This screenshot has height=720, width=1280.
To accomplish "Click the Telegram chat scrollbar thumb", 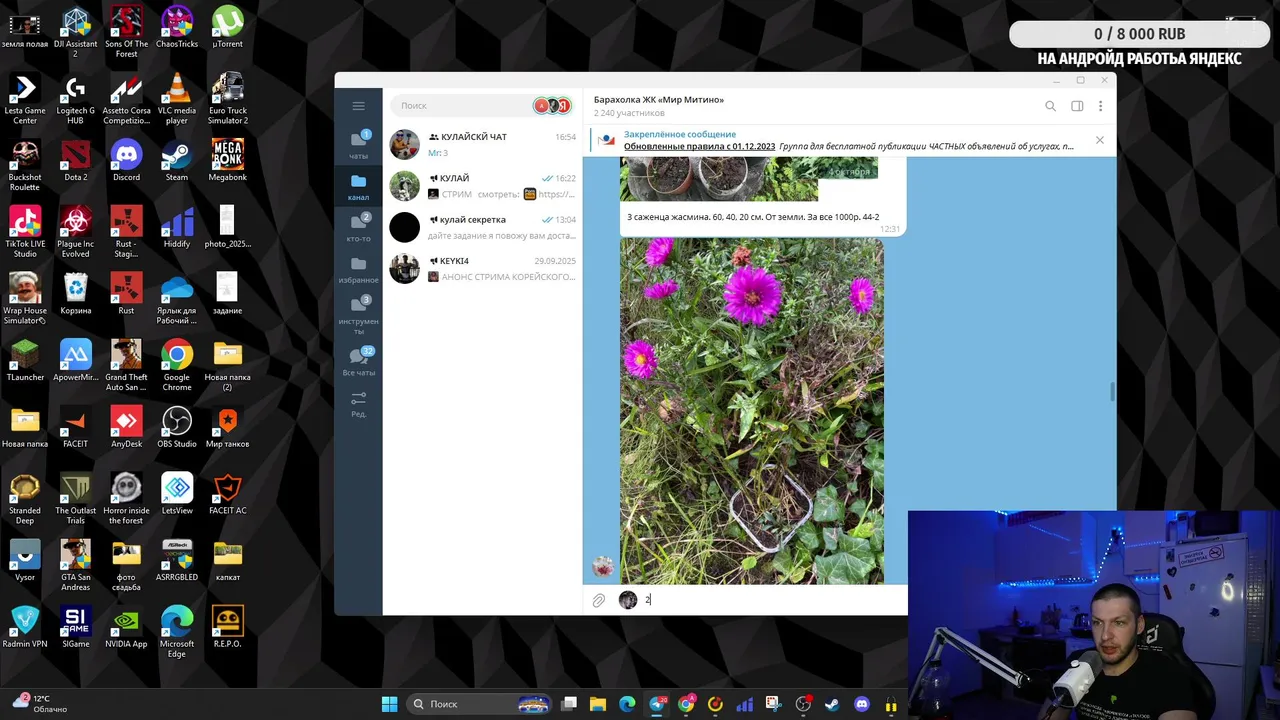I will (1112, 391).
